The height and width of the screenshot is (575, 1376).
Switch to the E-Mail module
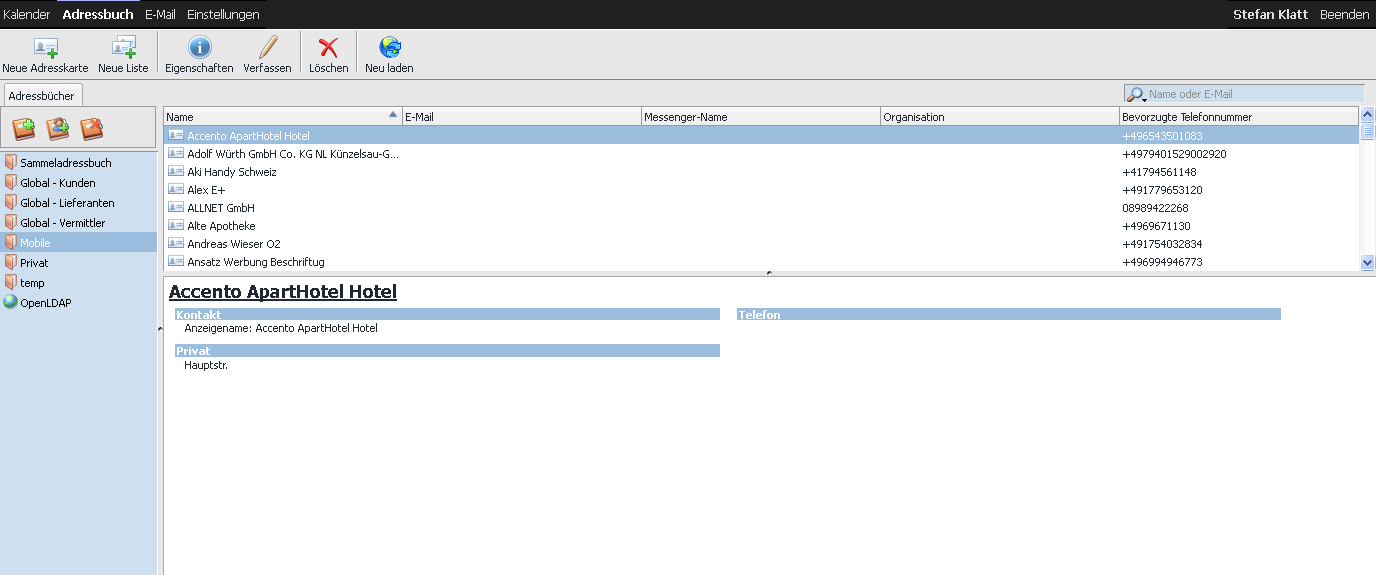(160, 15)
